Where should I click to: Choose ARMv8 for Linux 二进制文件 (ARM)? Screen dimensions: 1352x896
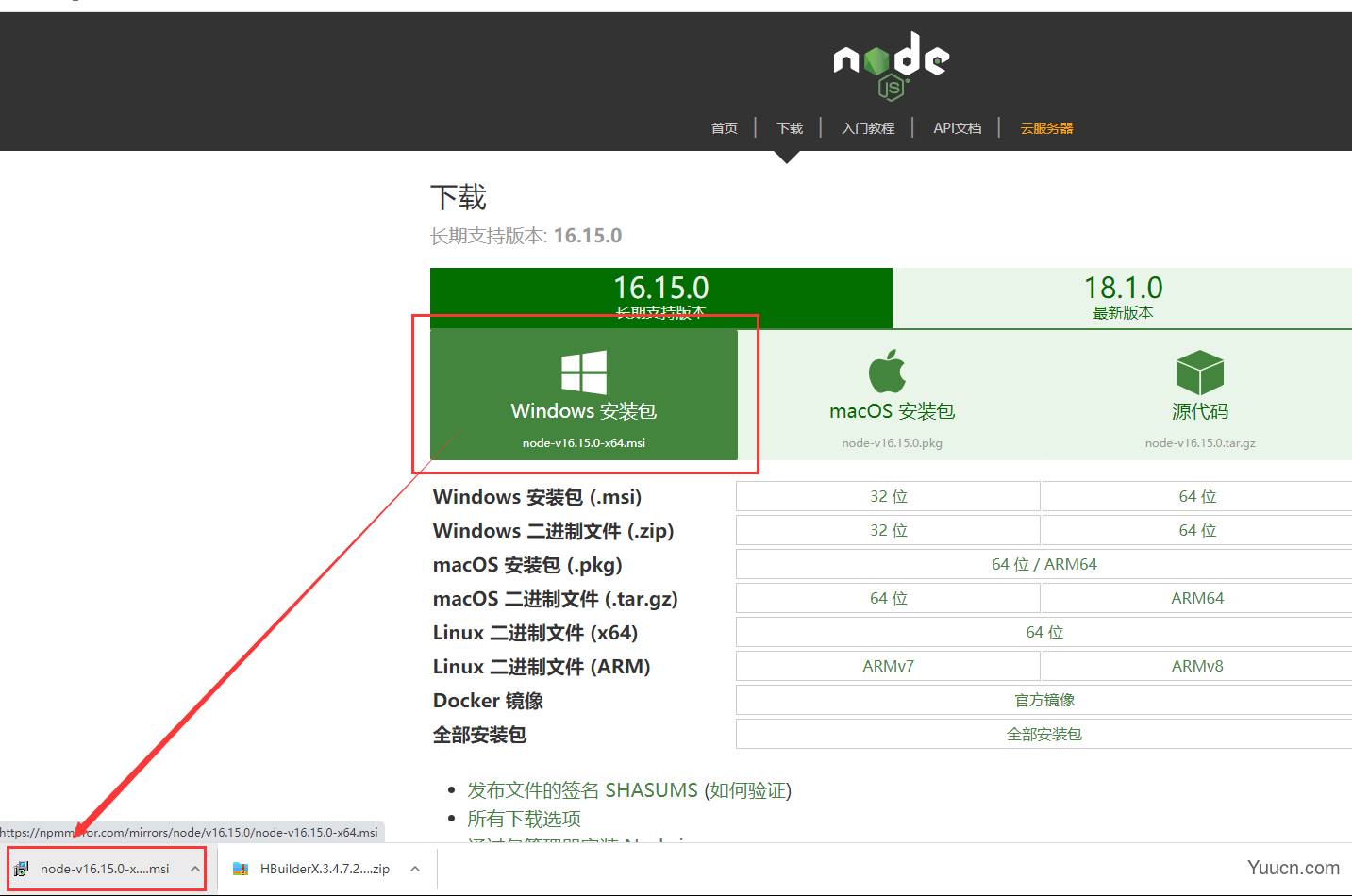pos(1197,666)
